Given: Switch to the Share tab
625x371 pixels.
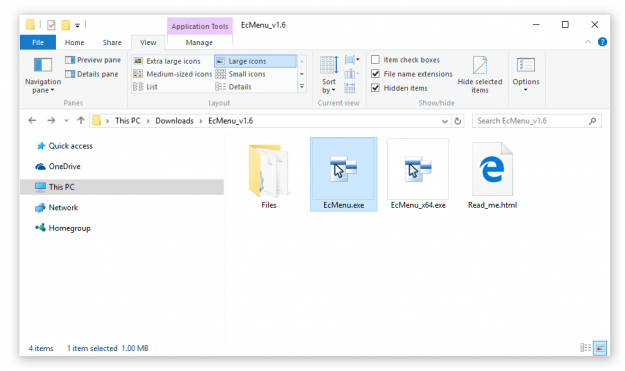Looking at the screenshot, I should 112,42.
